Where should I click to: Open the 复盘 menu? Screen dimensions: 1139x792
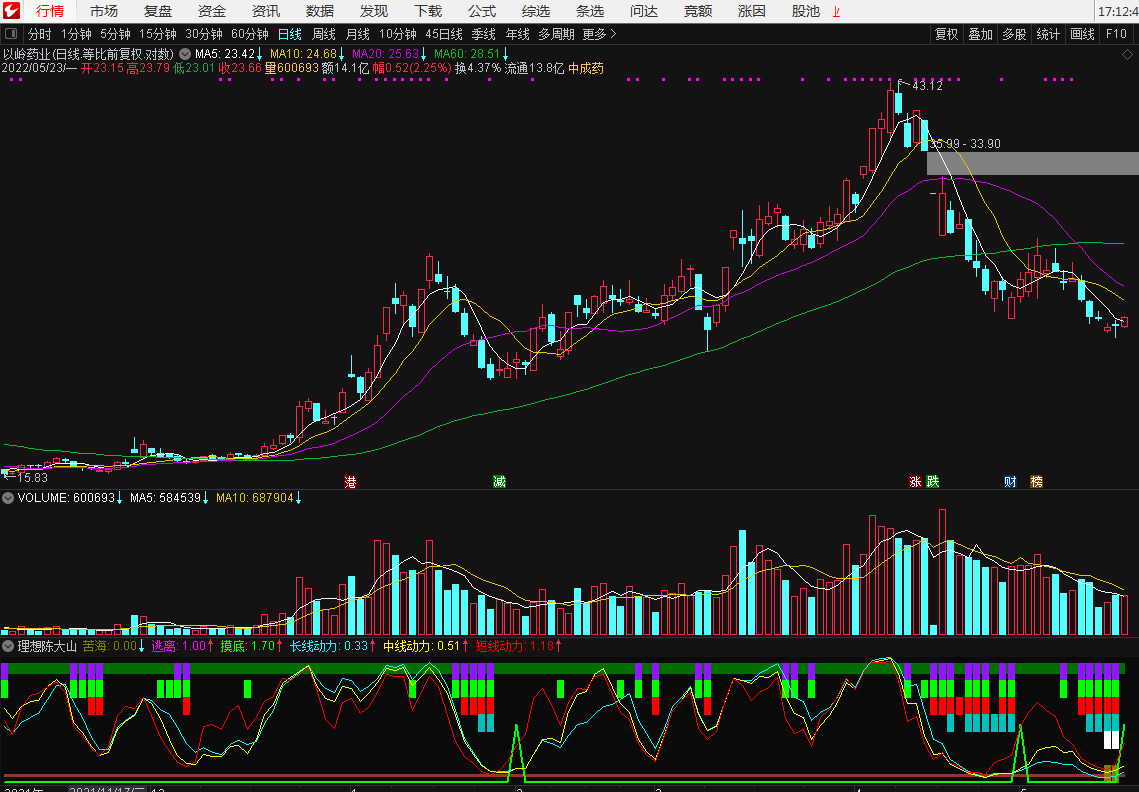[158, 11]
